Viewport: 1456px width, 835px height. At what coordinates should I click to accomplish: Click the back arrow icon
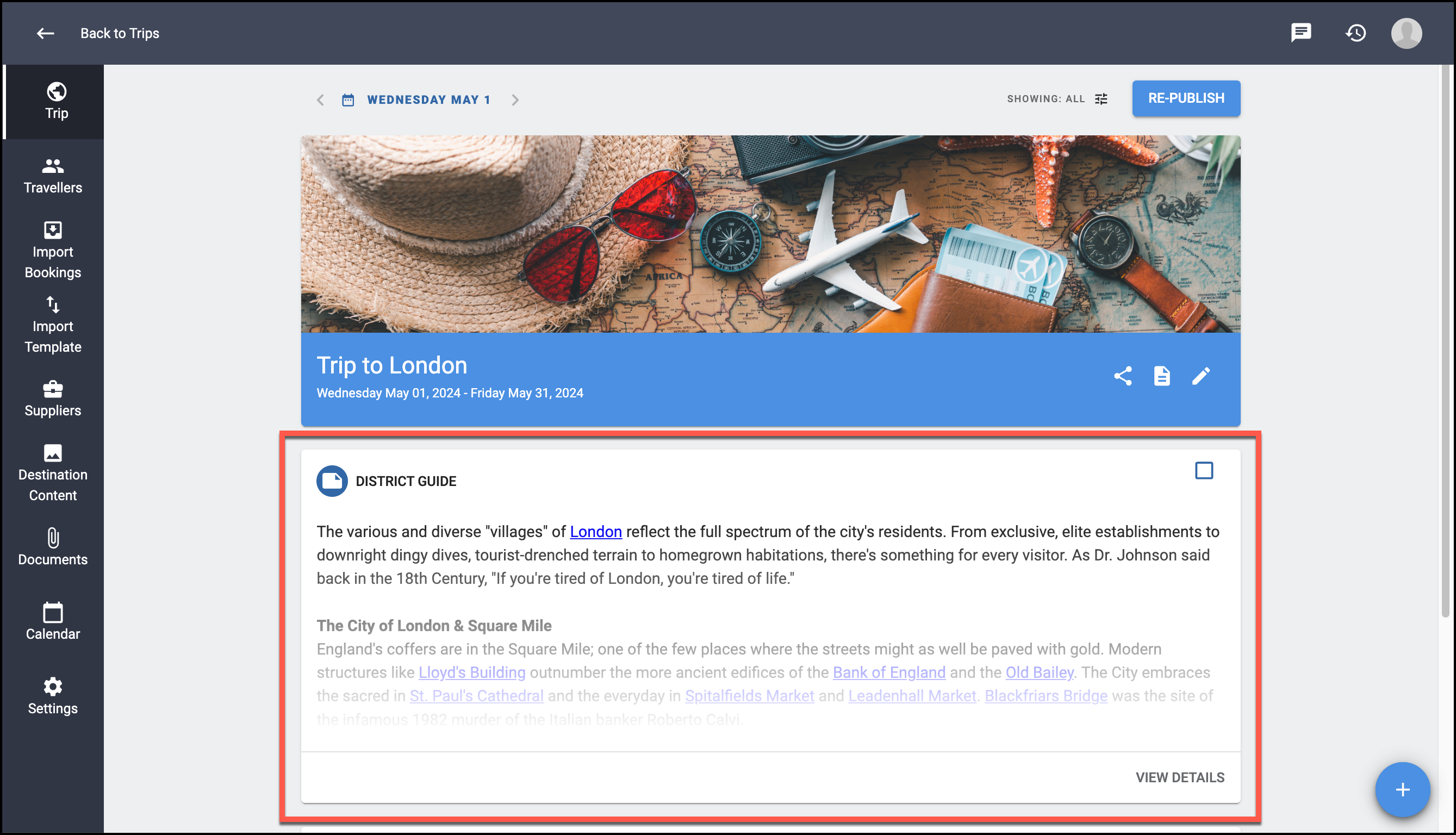coord(45,33)
